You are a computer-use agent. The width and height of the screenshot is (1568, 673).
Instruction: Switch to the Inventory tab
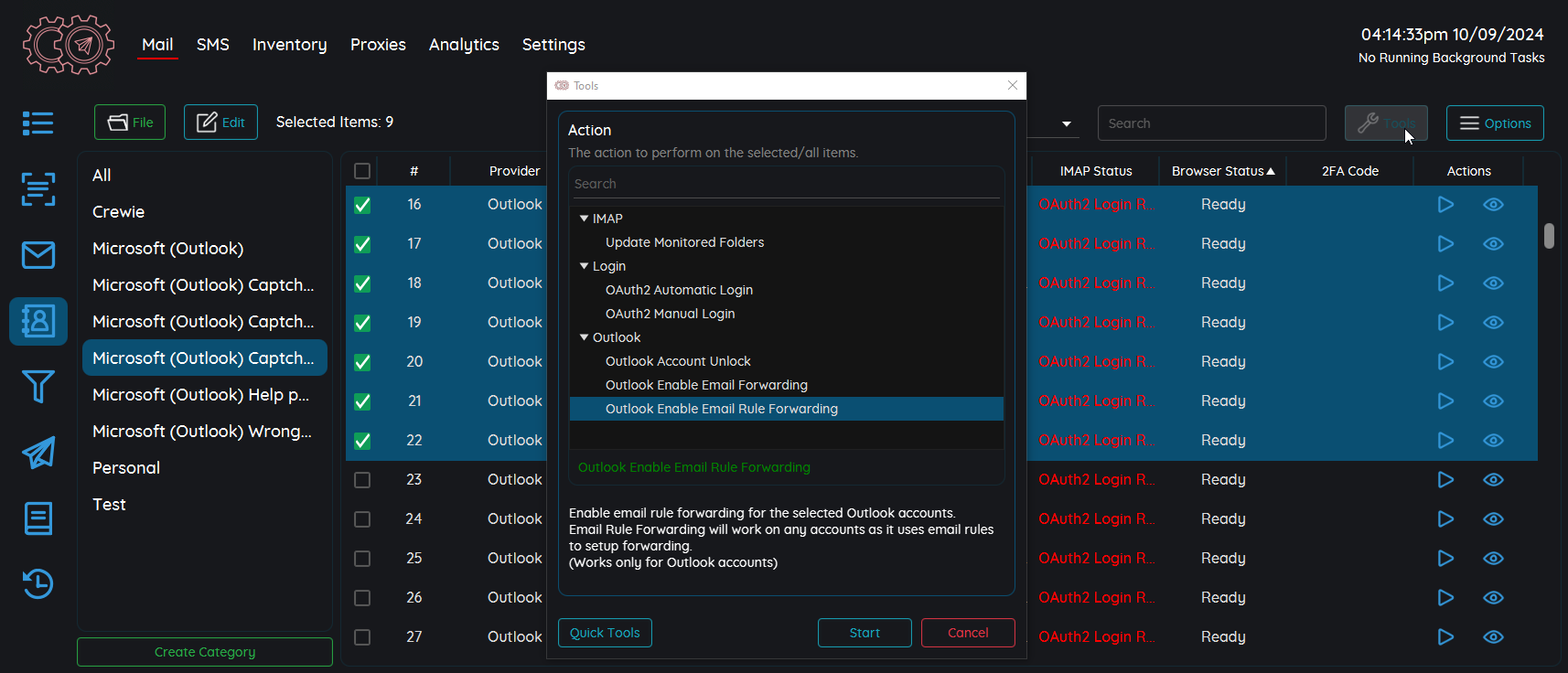[x=290, y=45]
